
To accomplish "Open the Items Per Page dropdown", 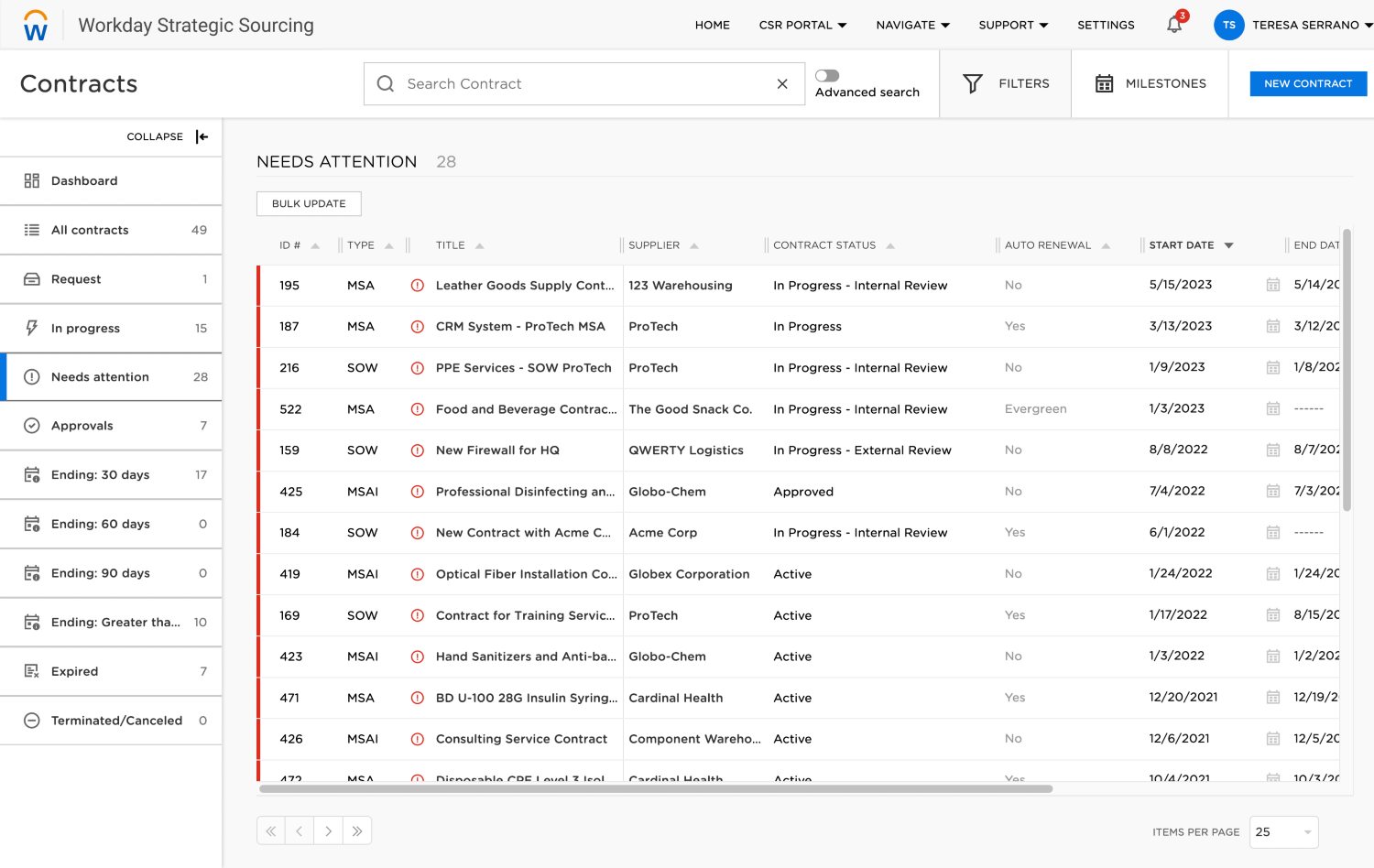I will click(x=1285, y=832).
